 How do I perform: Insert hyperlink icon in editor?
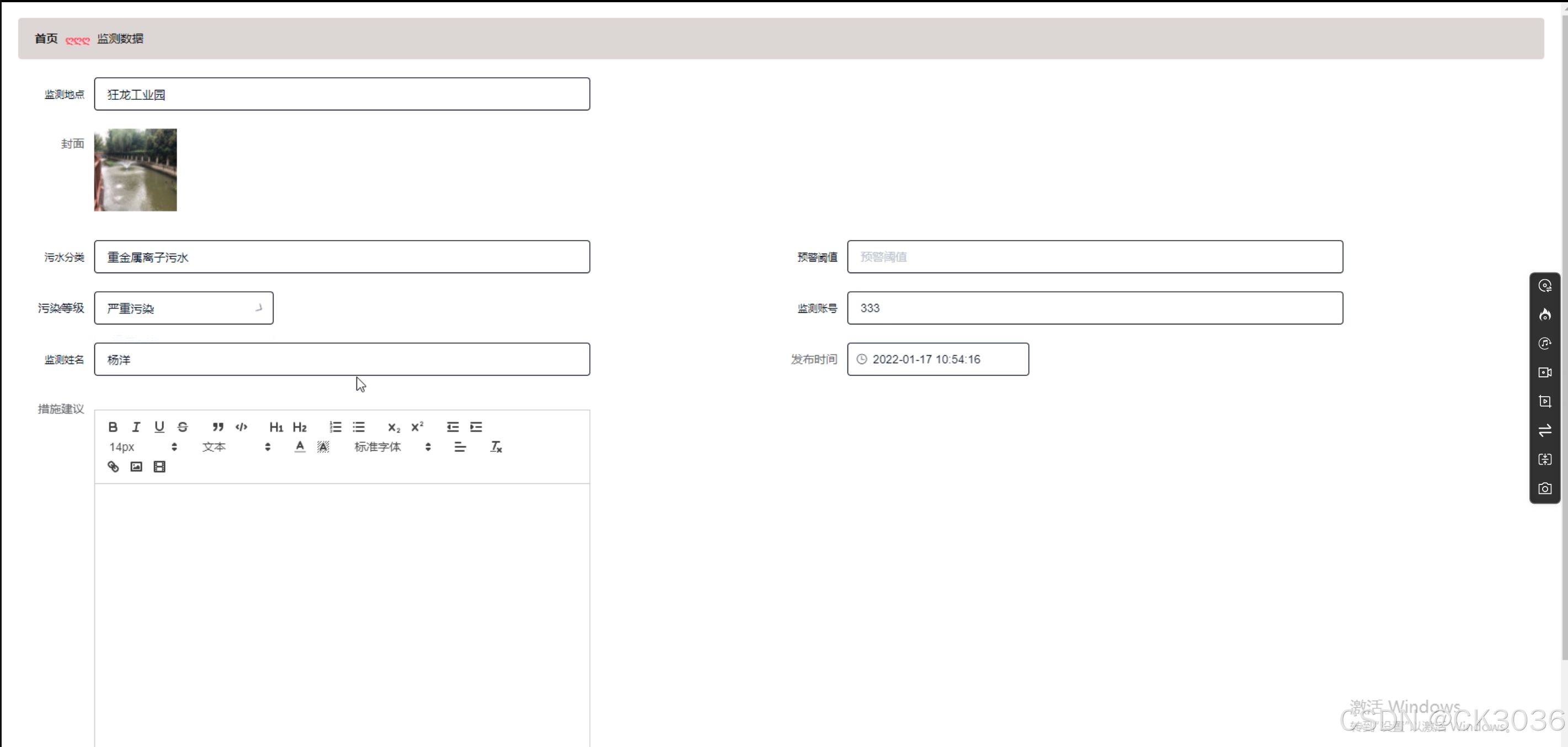tap(113, 466)
